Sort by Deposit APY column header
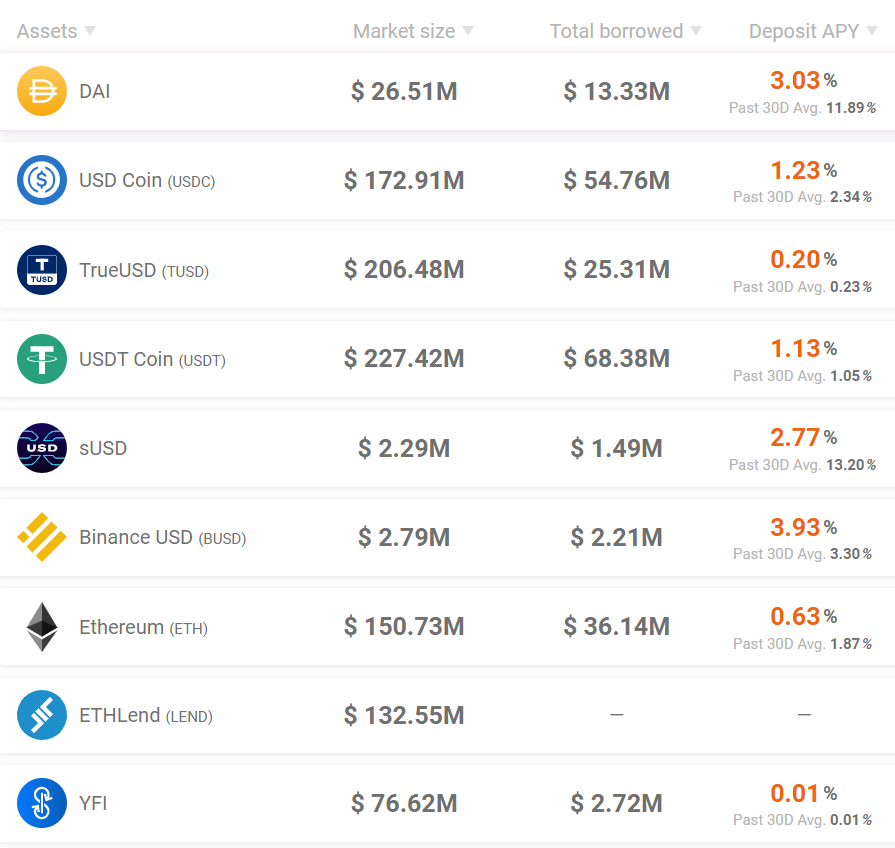Screen dimensions: 895x848 813,31
